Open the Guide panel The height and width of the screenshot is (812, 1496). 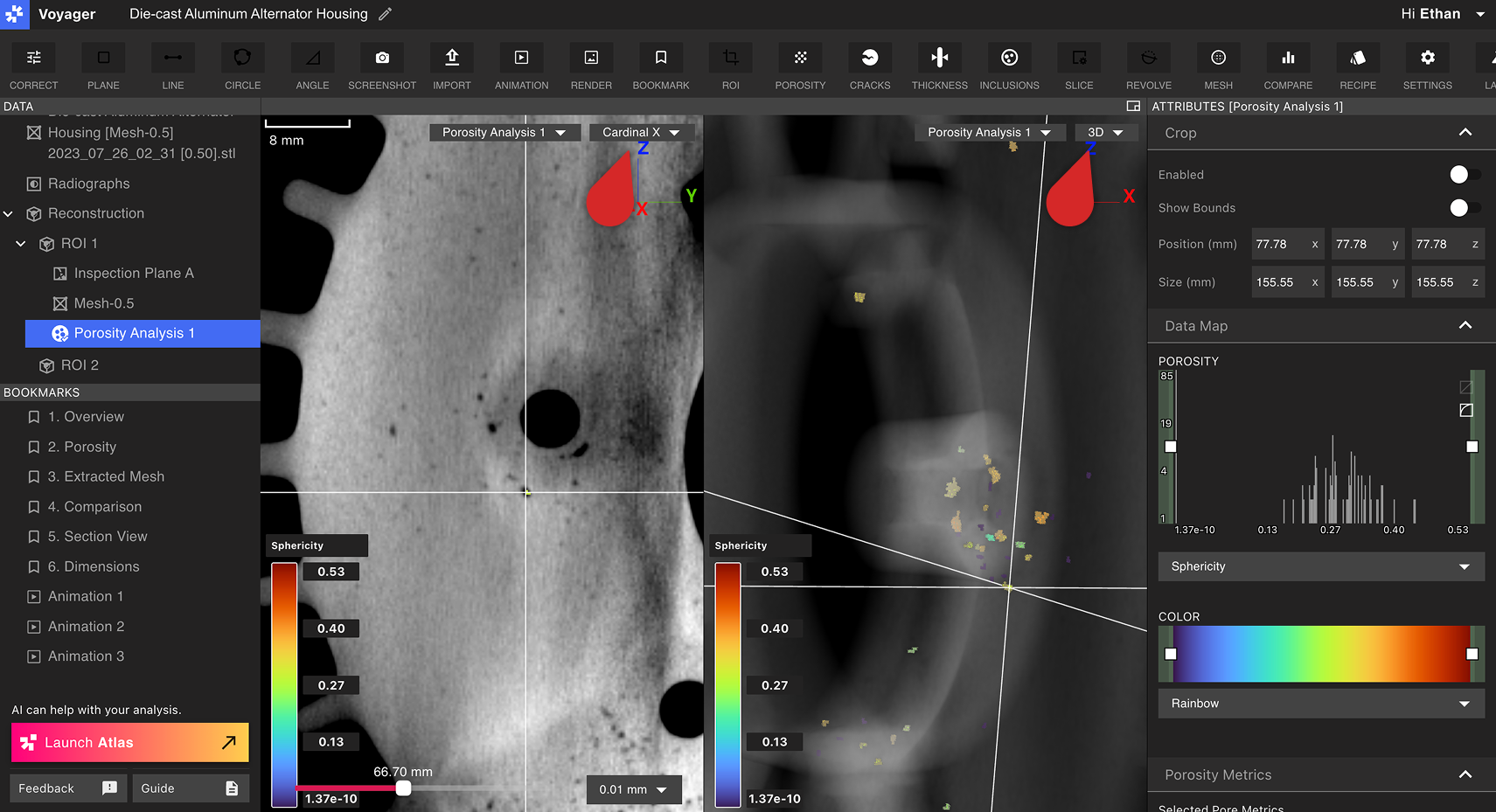(191, 788)
